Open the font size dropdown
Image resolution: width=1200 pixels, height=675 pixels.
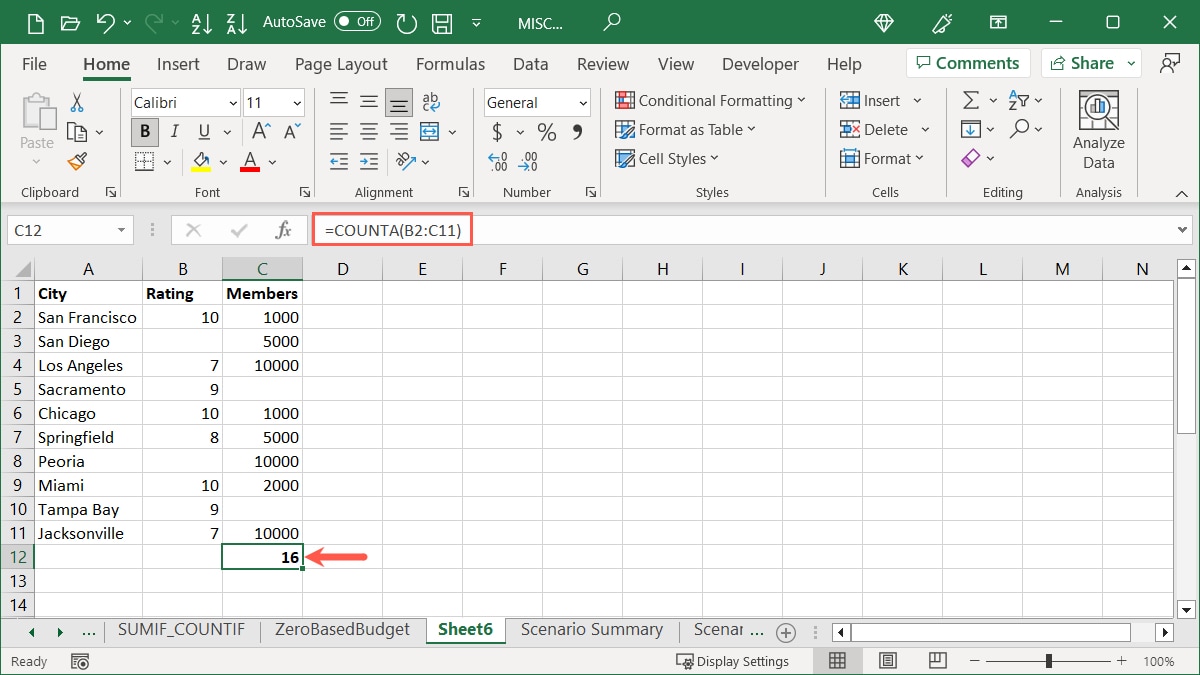[297, 102]
